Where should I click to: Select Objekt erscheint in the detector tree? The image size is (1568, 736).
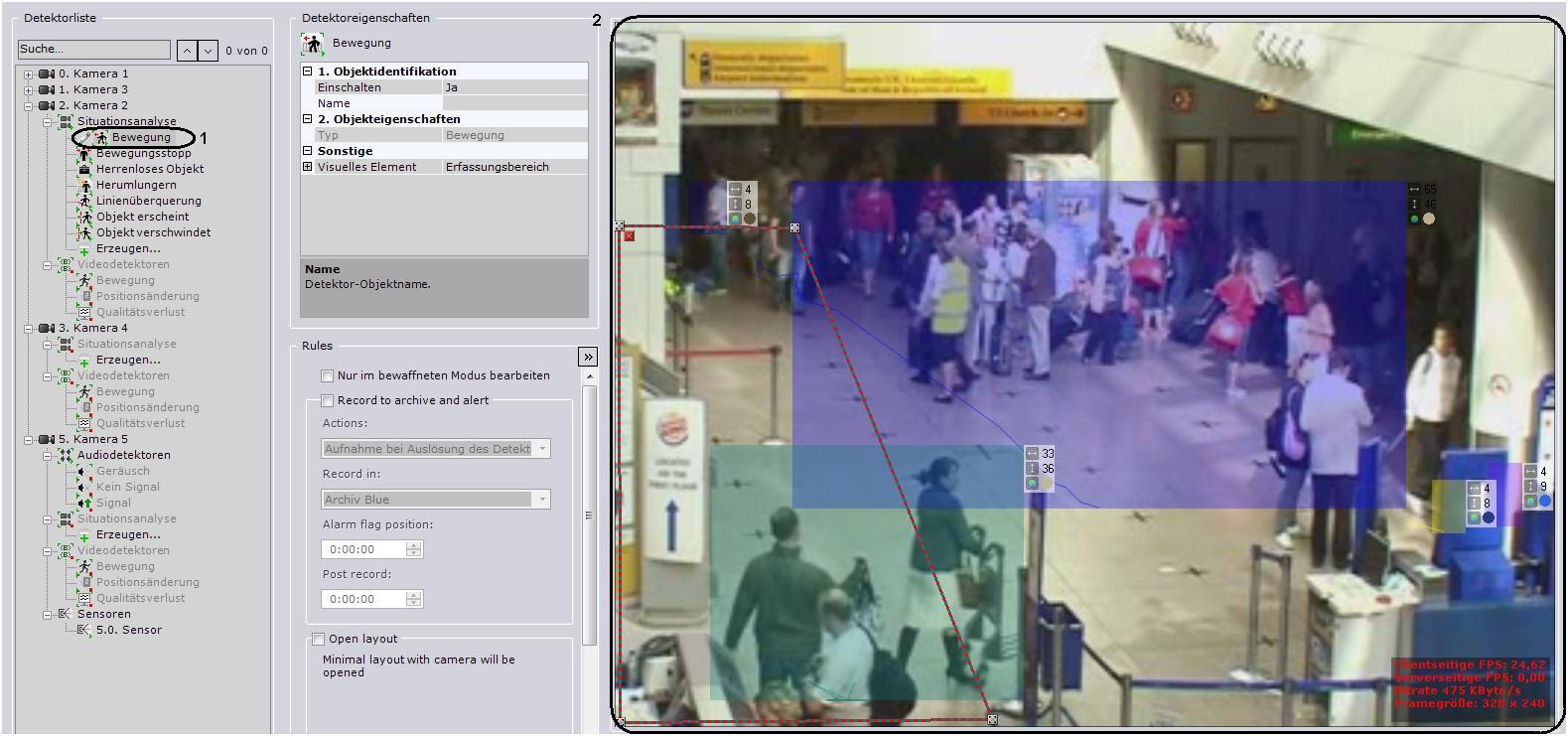(x=142, y=217)
